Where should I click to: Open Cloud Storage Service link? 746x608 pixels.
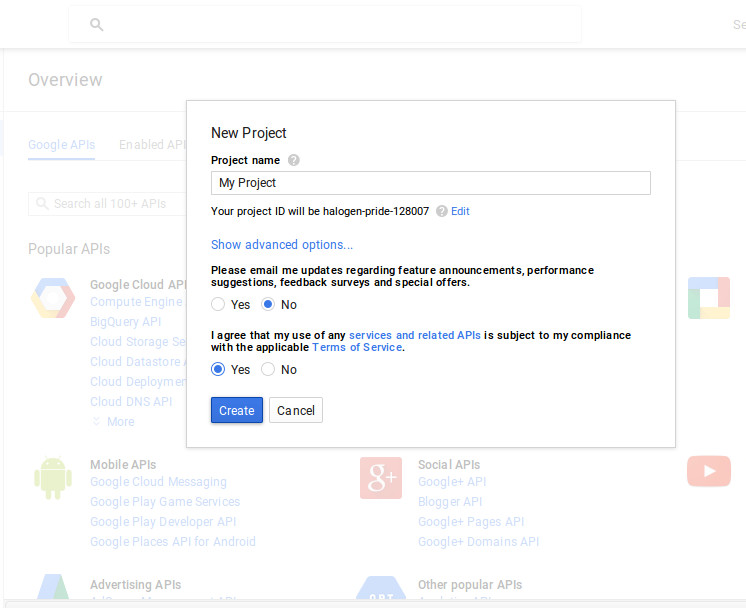point(138,342)
